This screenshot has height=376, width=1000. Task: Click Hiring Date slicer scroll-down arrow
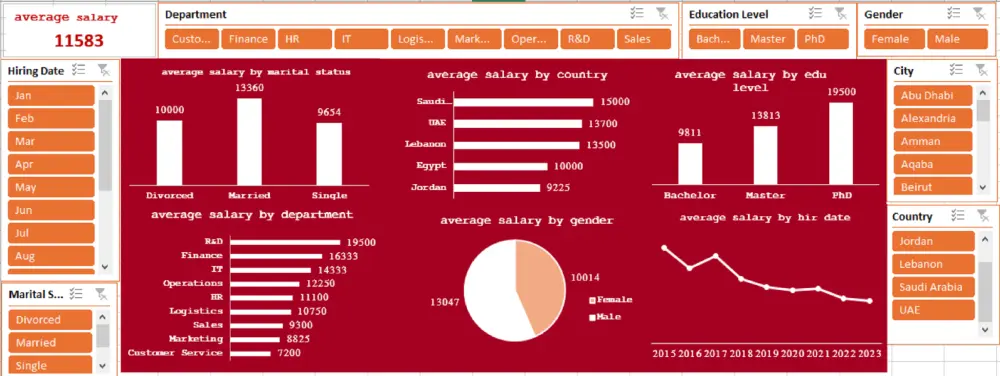click(x=105, y=267)
